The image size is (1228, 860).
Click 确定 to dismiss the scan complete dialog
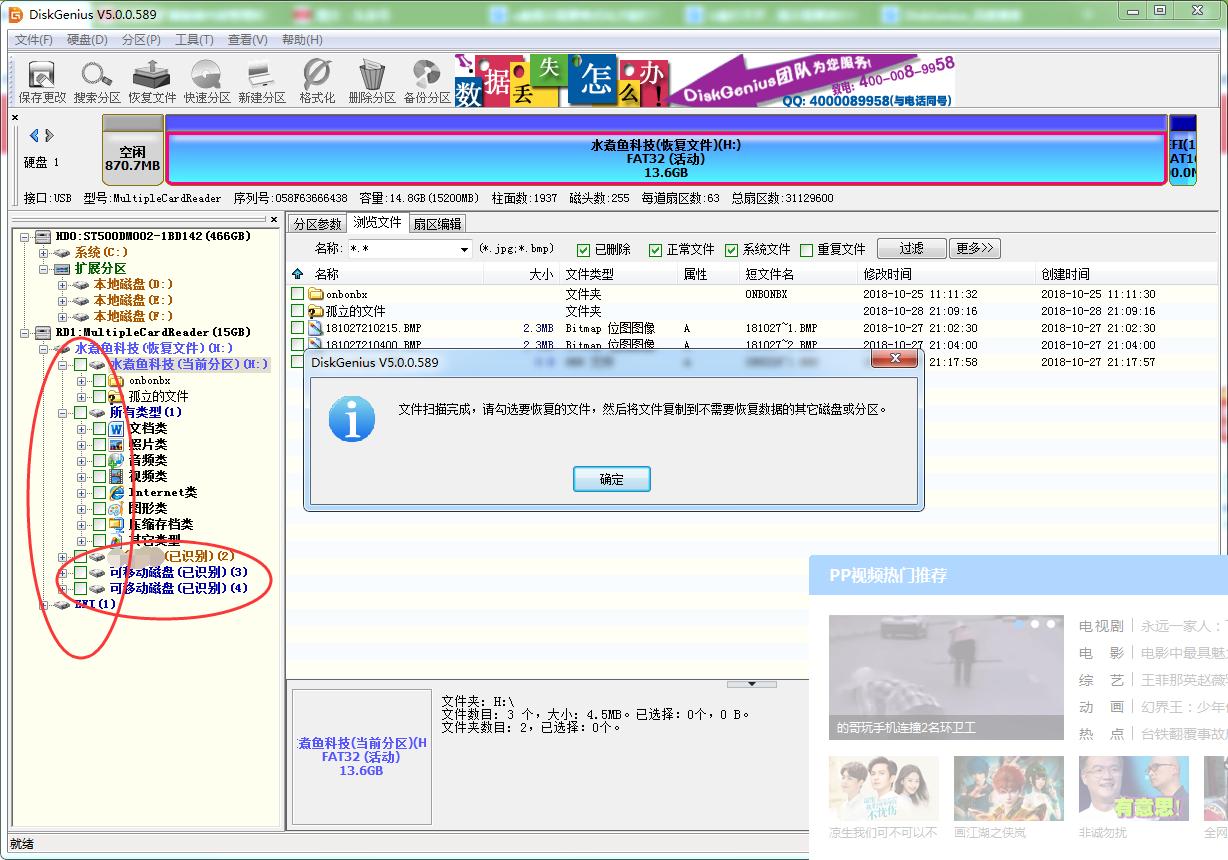click(x=611, y=479)
